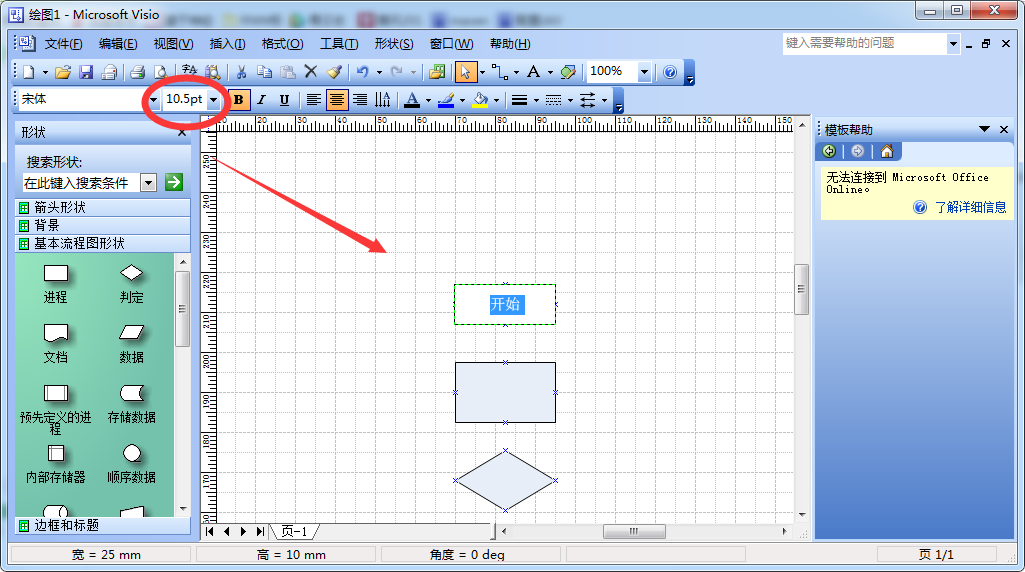Open the 格式(O) menu
The image size is (1025, 572).
(282, 44)
